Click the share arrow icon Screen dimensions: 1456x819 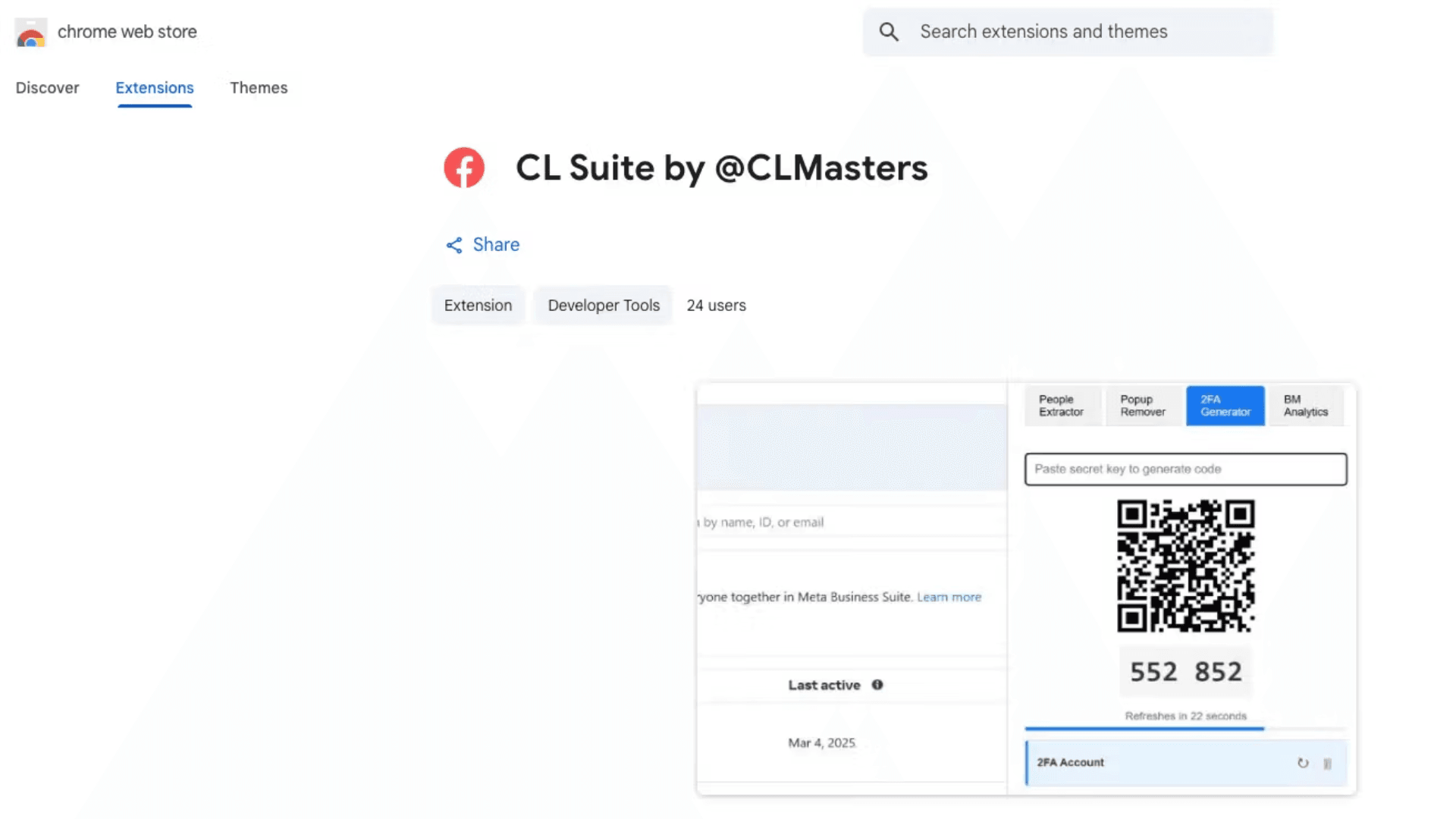point(453,245)
